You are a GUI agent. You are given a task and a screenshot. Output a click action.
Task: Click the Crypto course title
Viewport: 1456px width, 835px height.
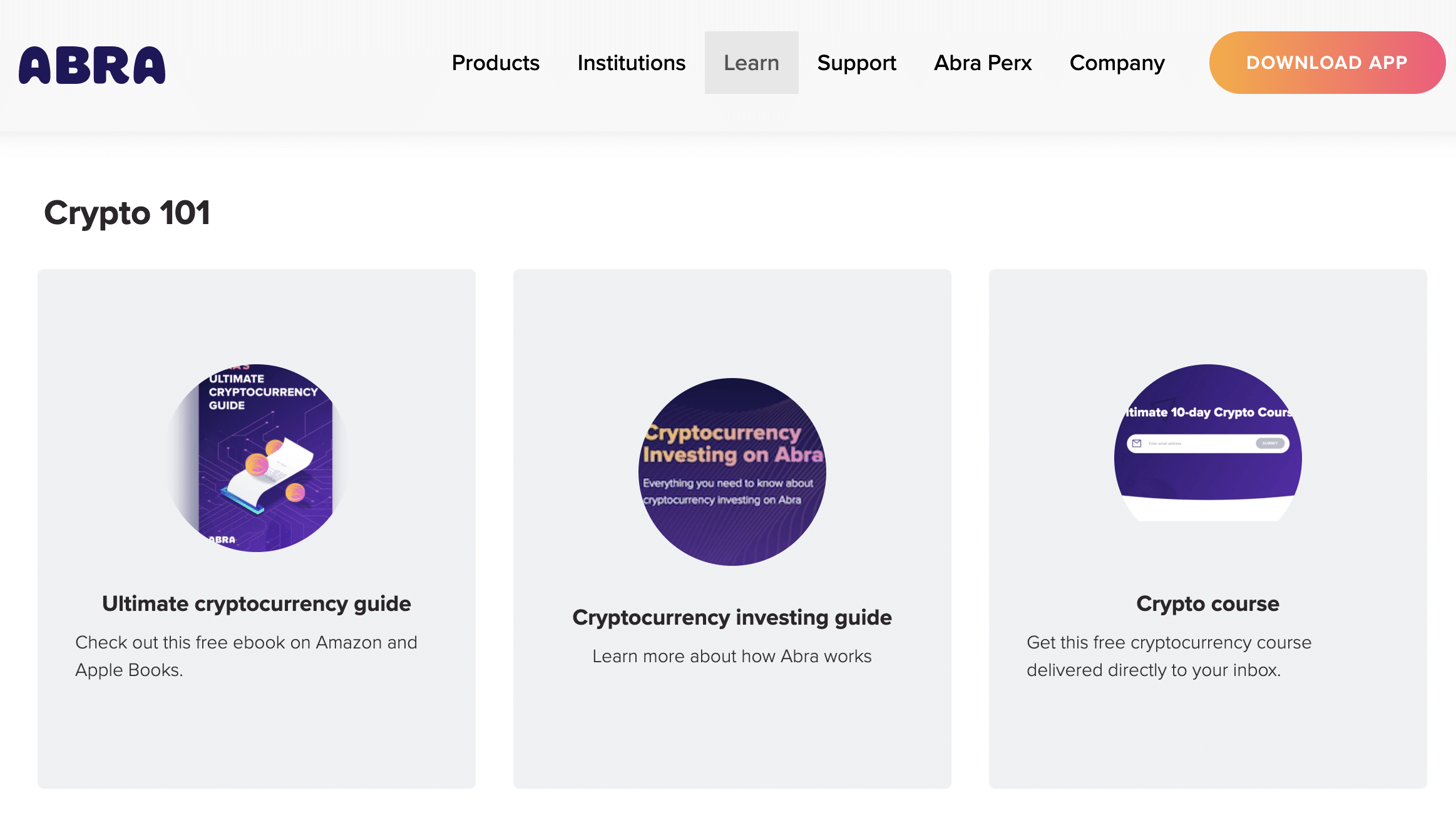click(x=1208, y=604)
